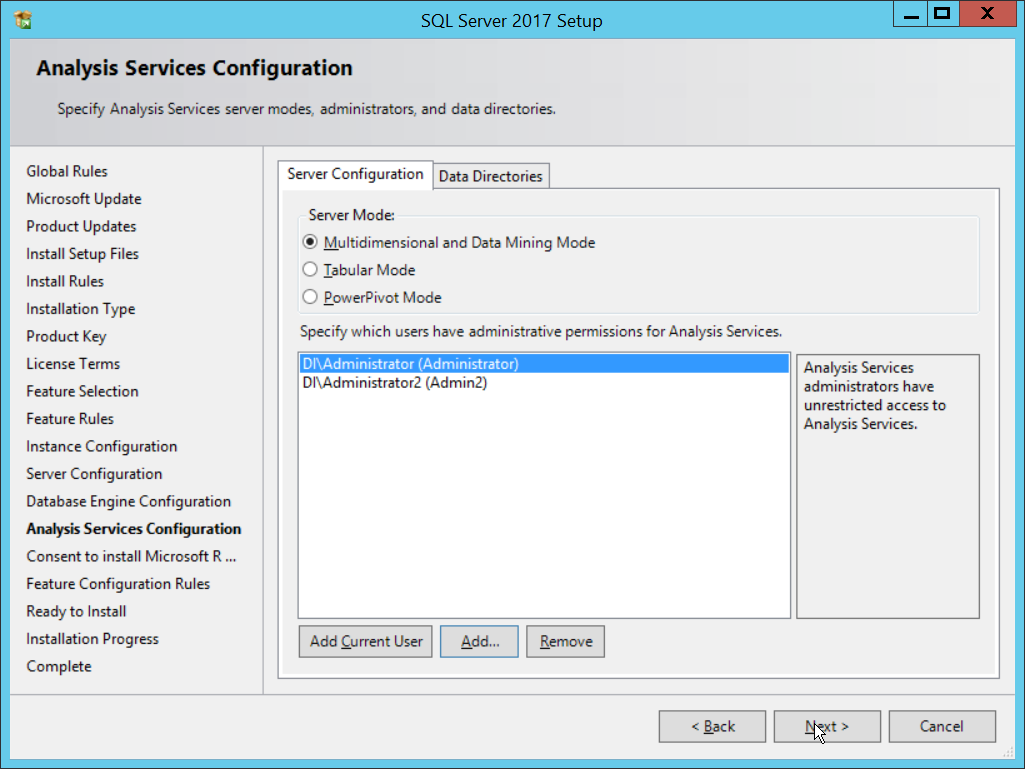
Task: Select Multidimensional and Data Mining Mode
Action: click(310, 243)
